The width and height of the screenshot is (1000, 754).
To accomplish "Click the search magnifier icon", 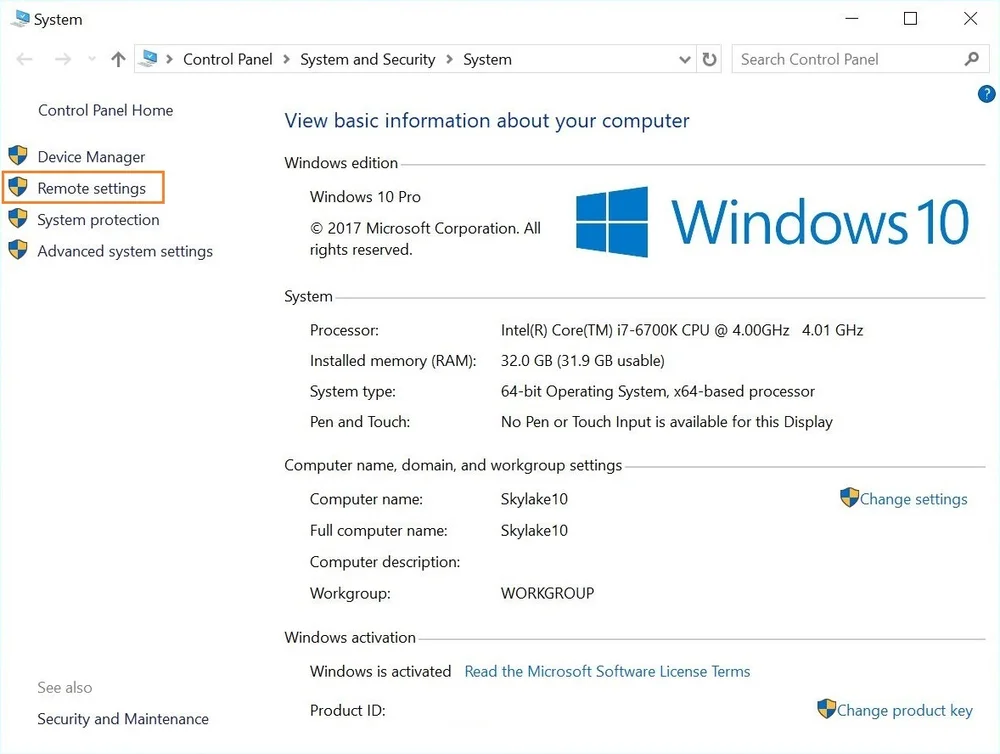I will point(971,59).
